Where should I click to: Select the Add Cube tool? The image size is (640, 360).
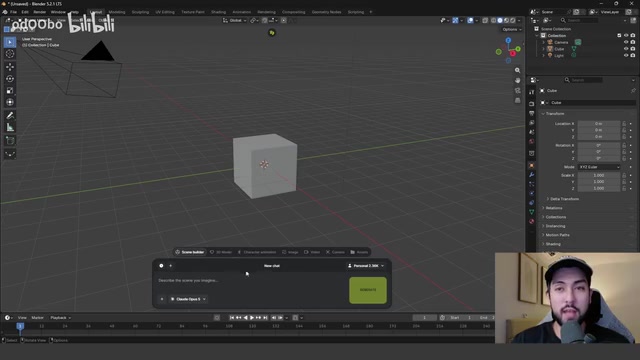coord(10,141)
